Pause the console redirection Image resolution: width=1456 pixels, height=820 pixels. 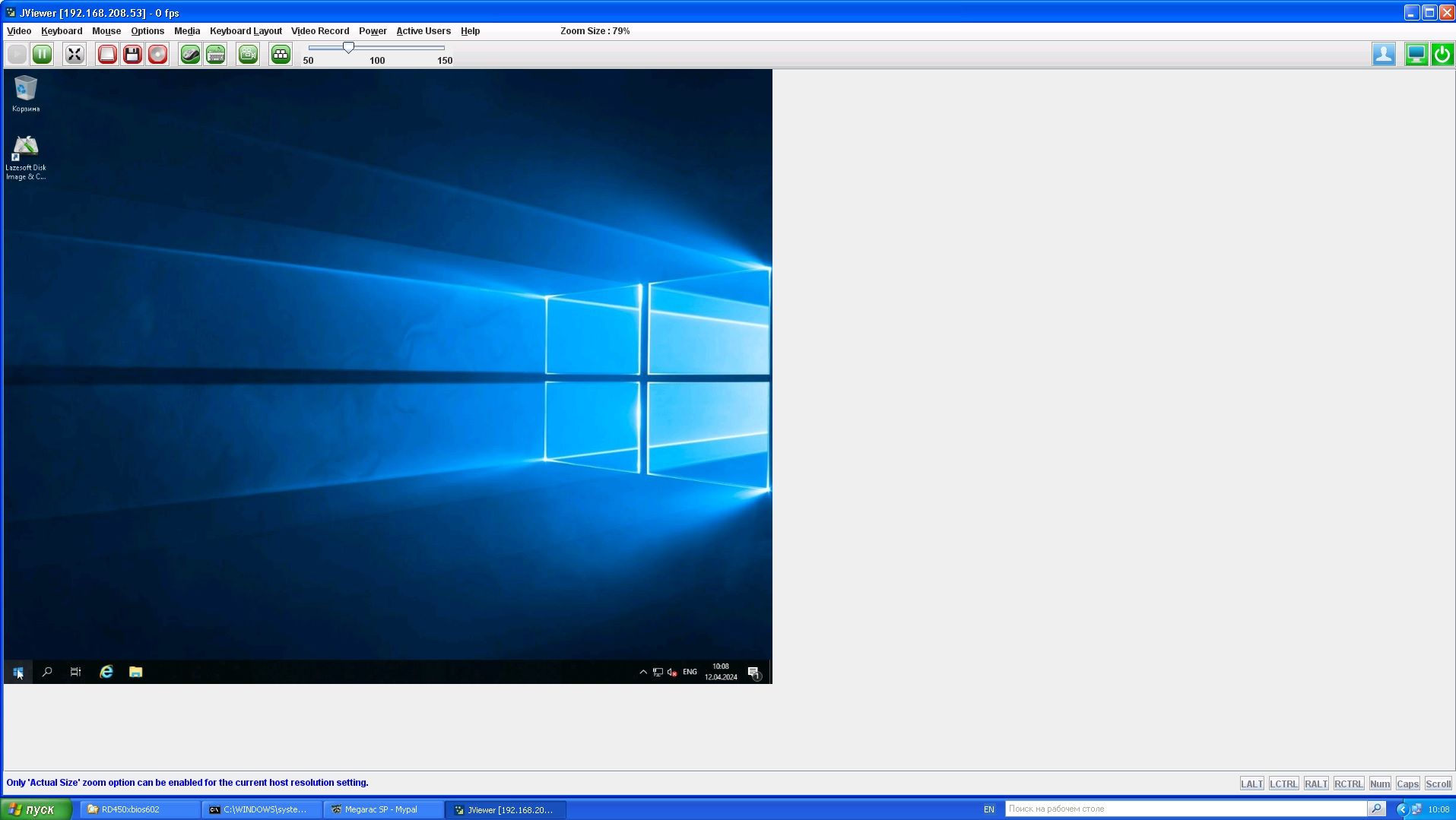[x=42, y=54]
